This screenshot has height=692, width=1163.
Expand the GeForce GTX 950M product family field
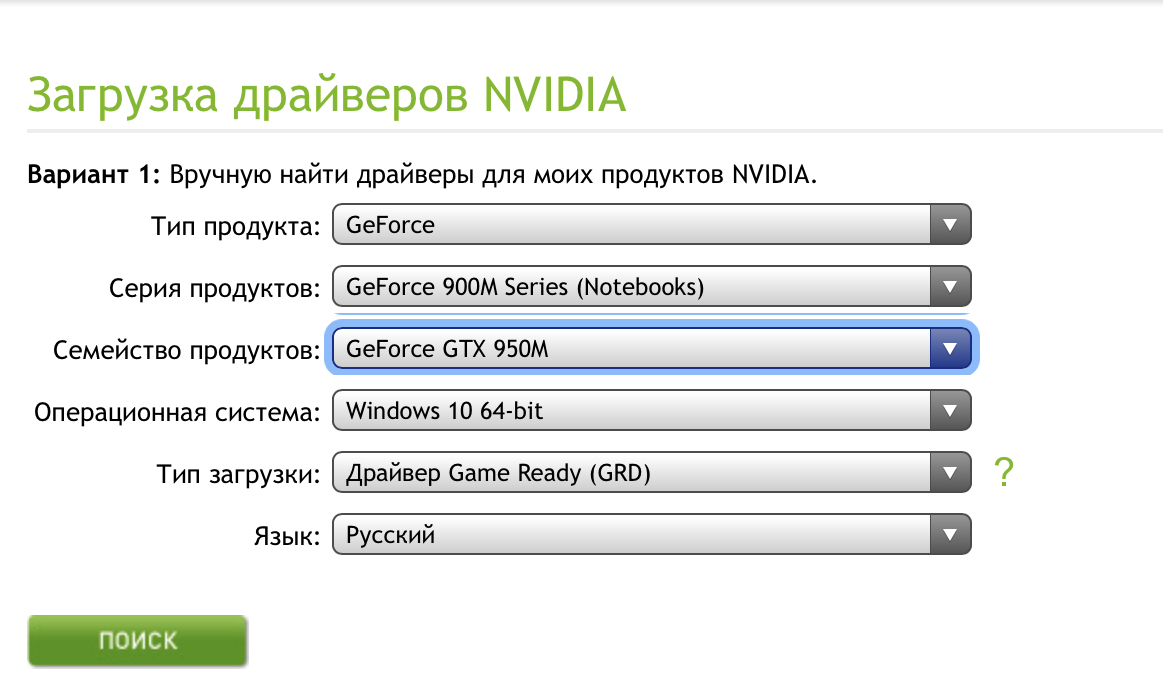[x=630, y=350]
